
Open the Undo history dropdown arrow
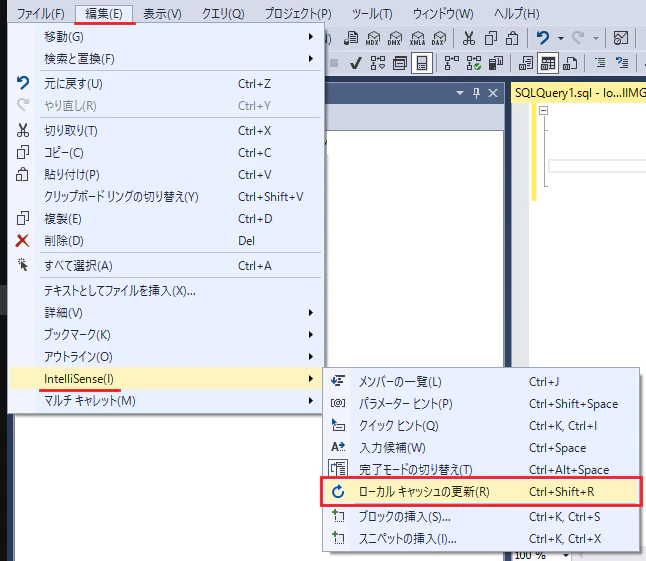pyautogui.click(x=561, y=38)
